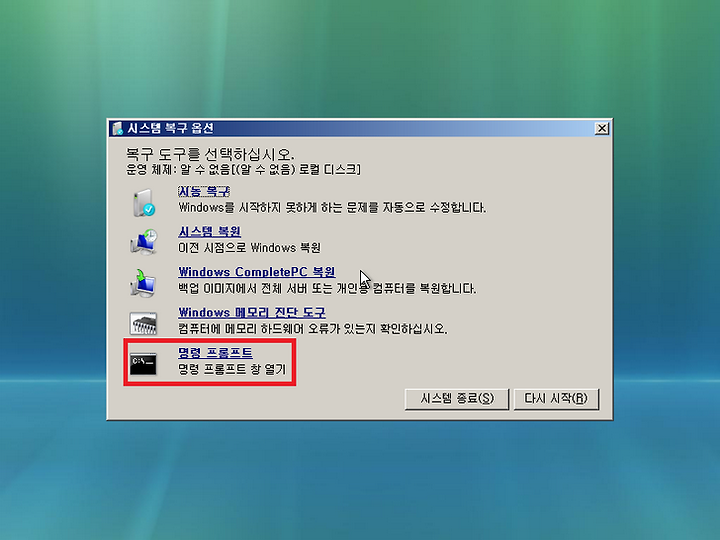Click the black 명령 프롬프트 console icon
Image resolution: width=720 pixels, height=540 pixels.
pyautogui.click(x=143, y=364)
